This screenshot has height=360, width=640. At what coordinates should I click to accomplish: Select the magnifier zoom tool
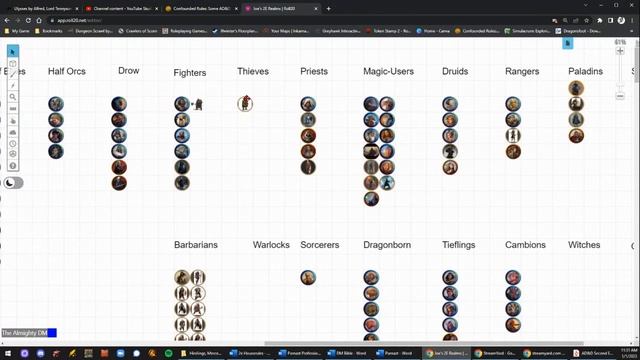click(13, 97)
